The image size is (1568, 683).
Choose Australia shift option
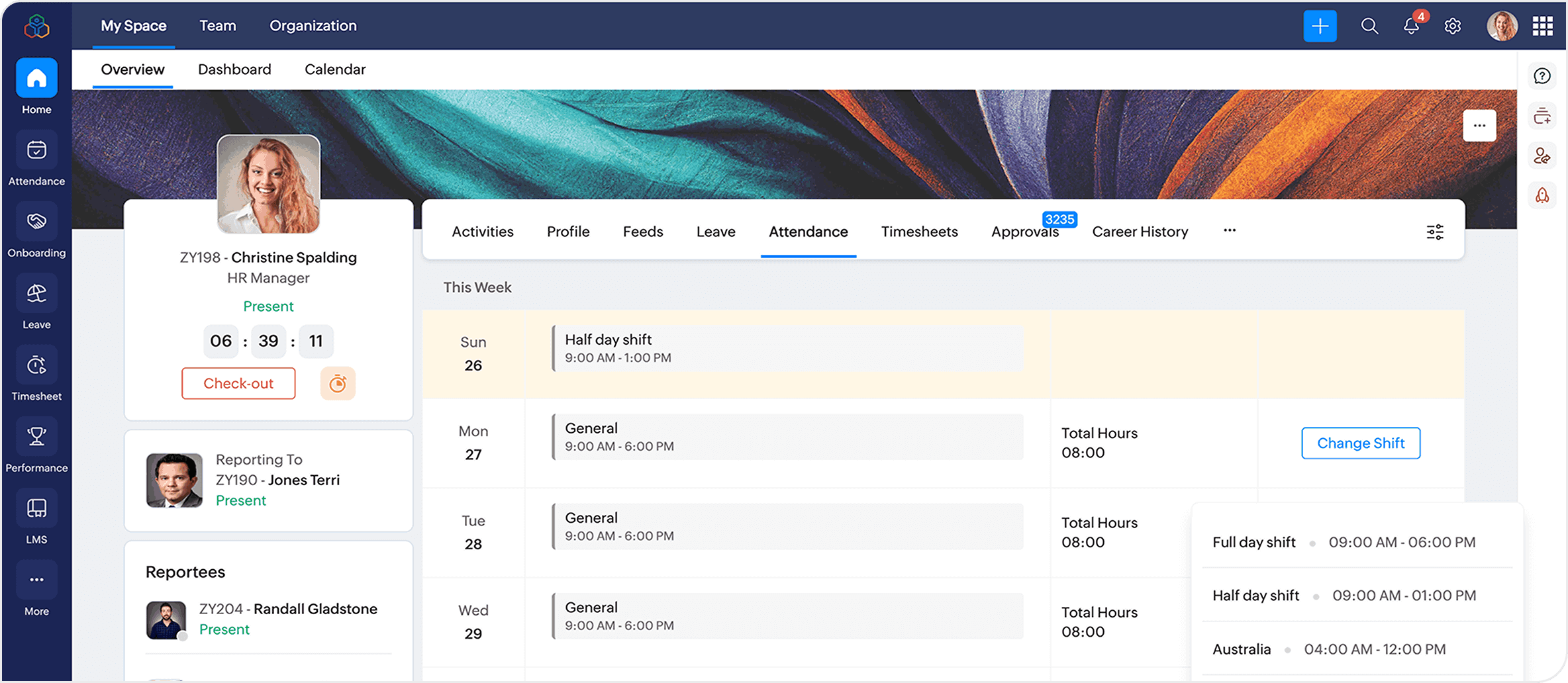click(1357, 649)
